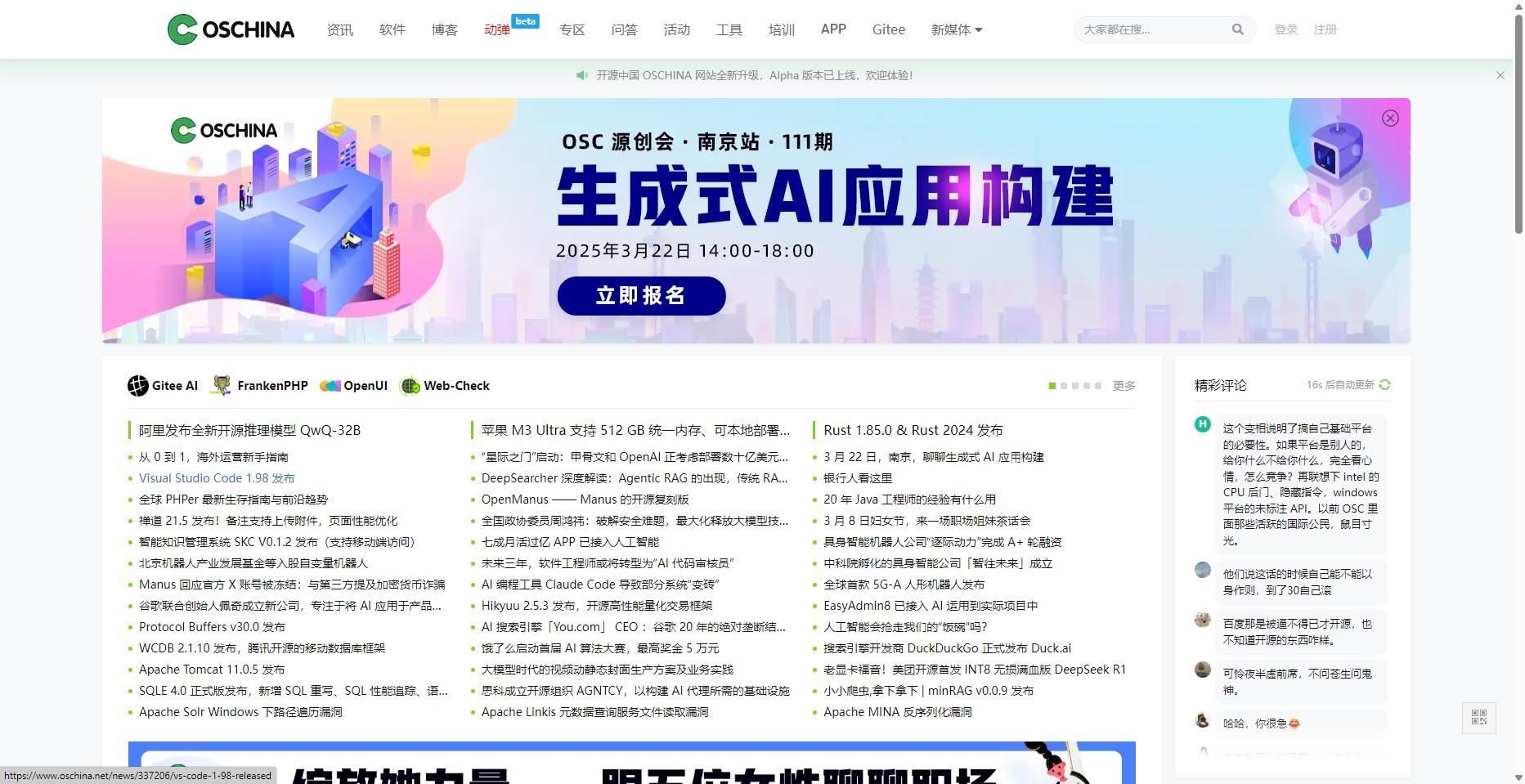Viewport: 1525px width, 784px height.
Task: Open the 从 0 到 1，海外运营新手指南 article
Action: [213, 457]
